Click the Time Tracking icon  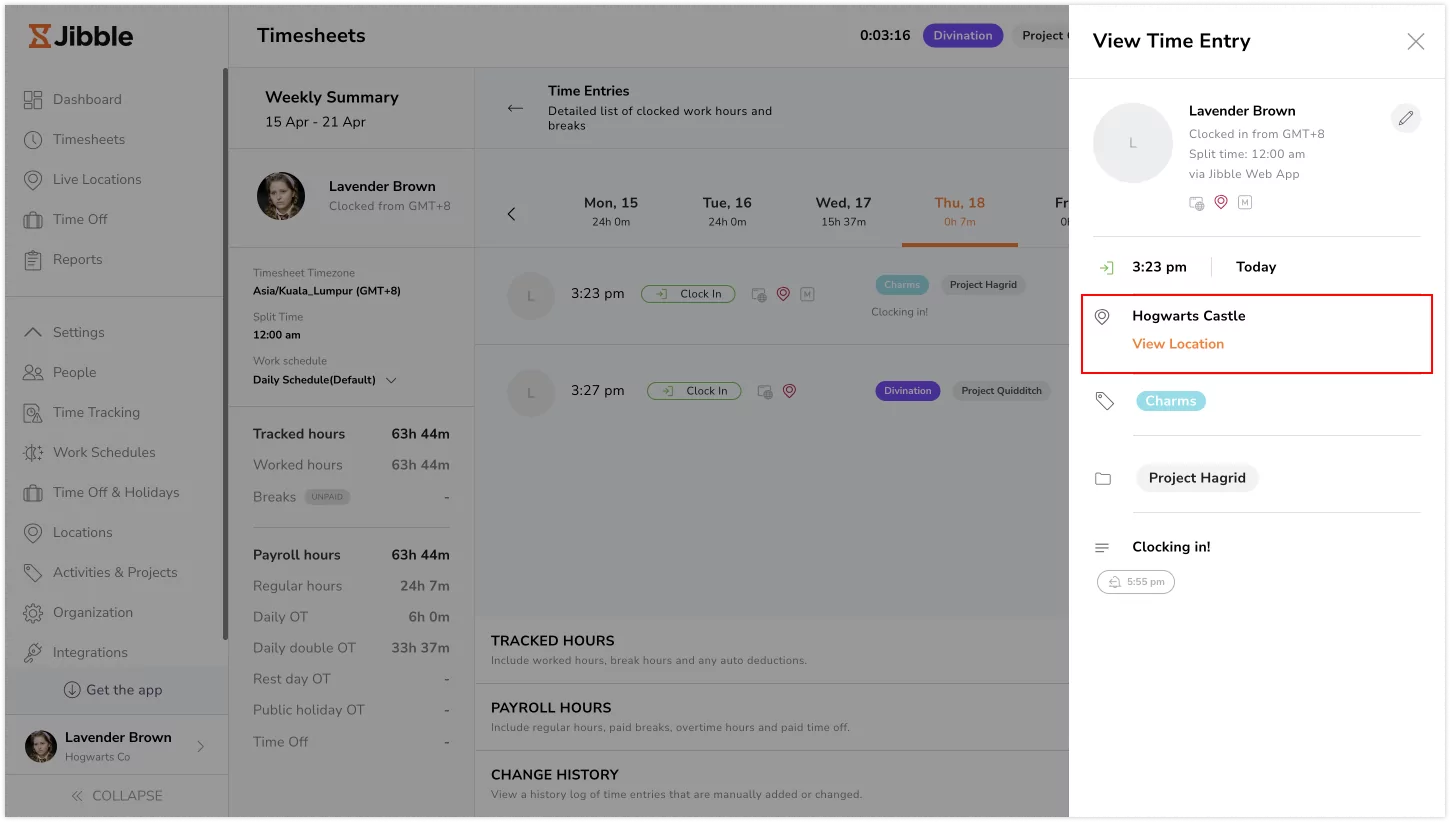click(33, 412)
